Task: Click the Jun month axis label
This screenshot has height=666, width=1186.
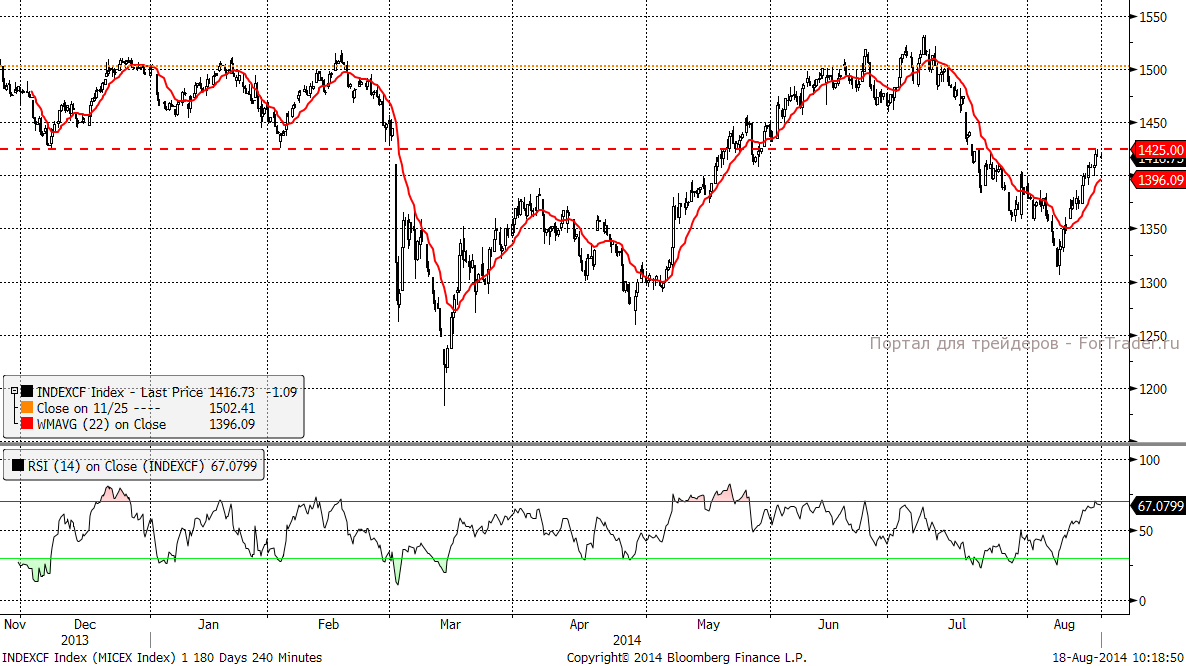Action: point(828,624)
